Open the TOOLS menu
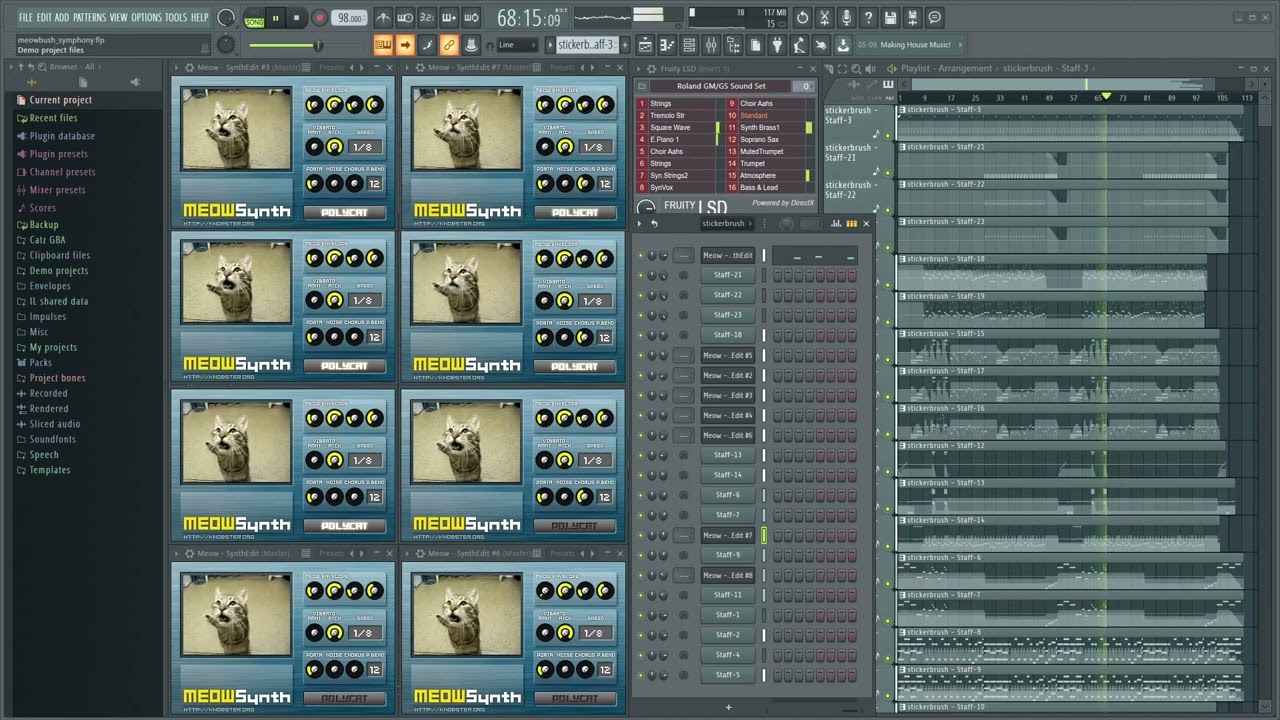The height and width of the screenshot is (720, 1280). point(176,18)
